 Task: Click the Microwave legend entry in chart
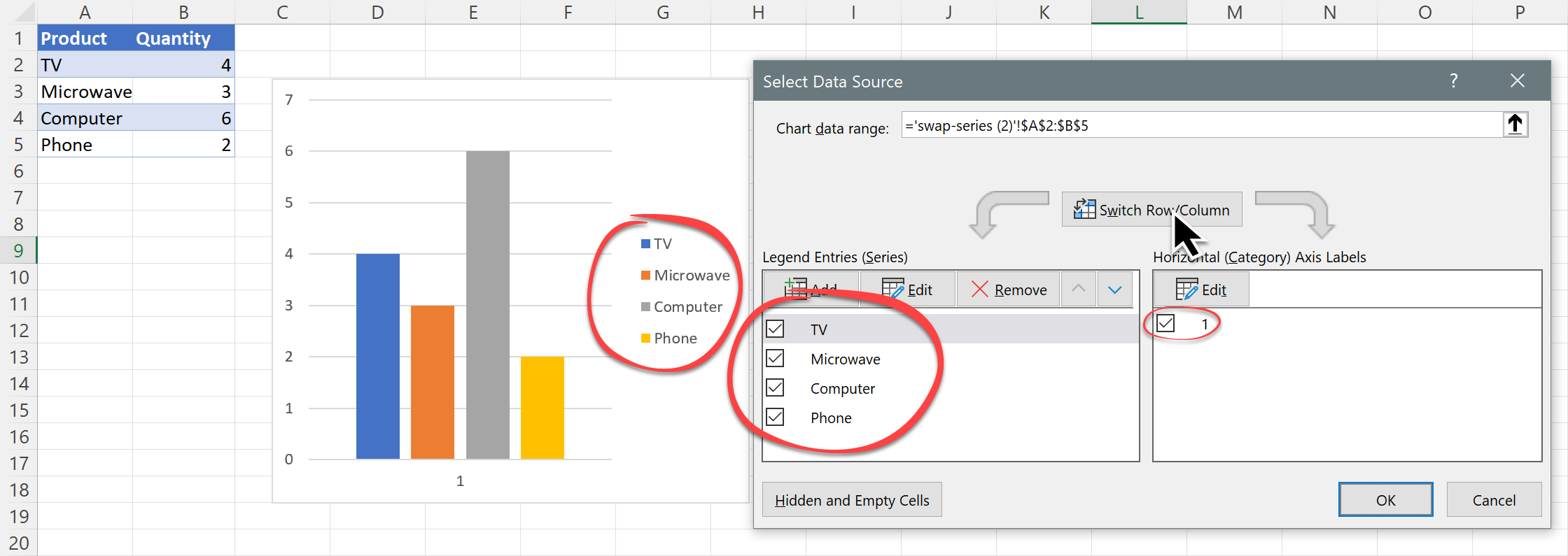pyautogui.click(x=685, y=275)
